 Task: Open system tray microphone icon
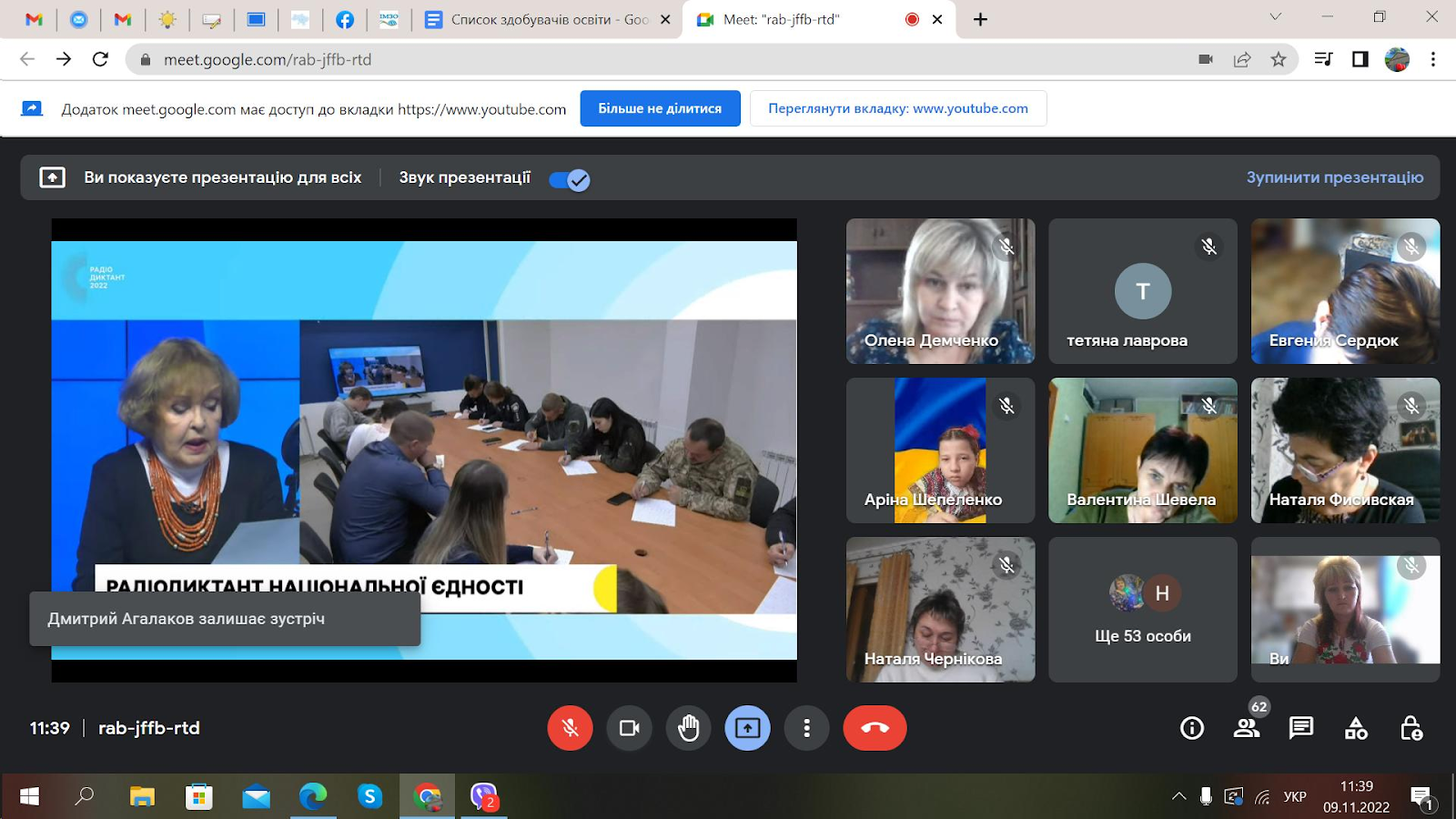click(1206, 796)
